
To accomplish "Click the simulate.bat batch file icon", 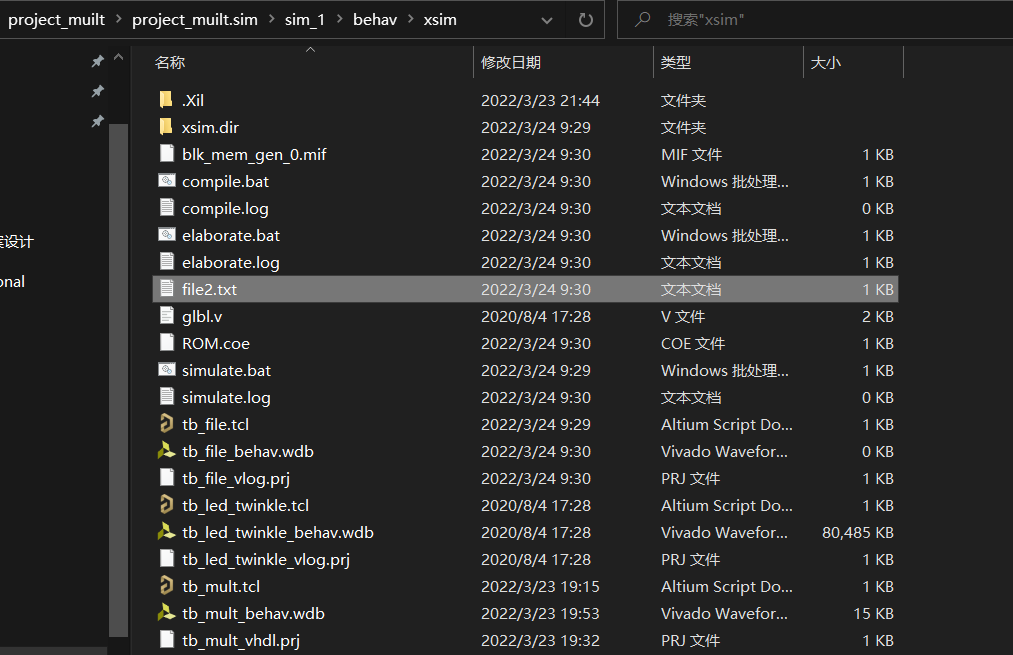I will tap(167, 370).
